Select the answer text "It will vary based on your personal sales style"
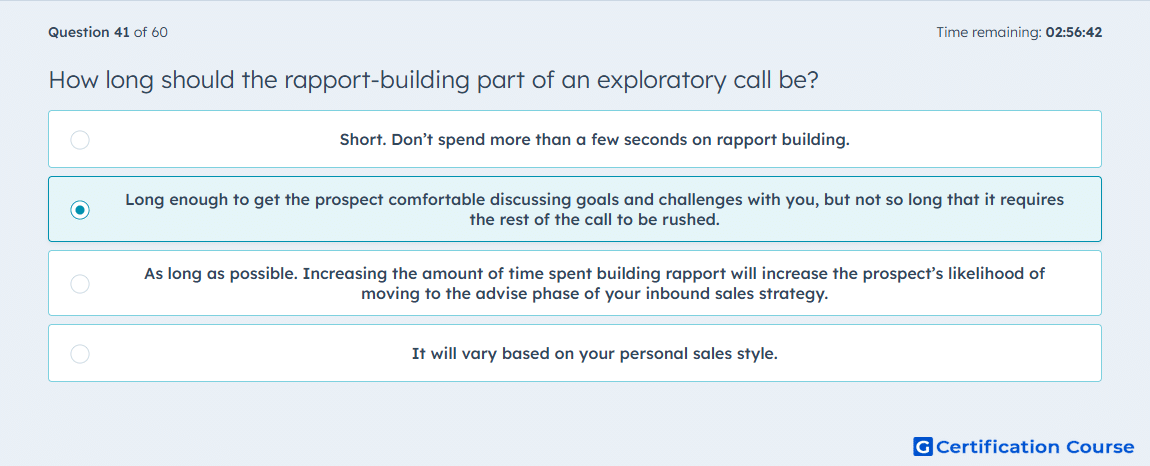 coord(595,354)
